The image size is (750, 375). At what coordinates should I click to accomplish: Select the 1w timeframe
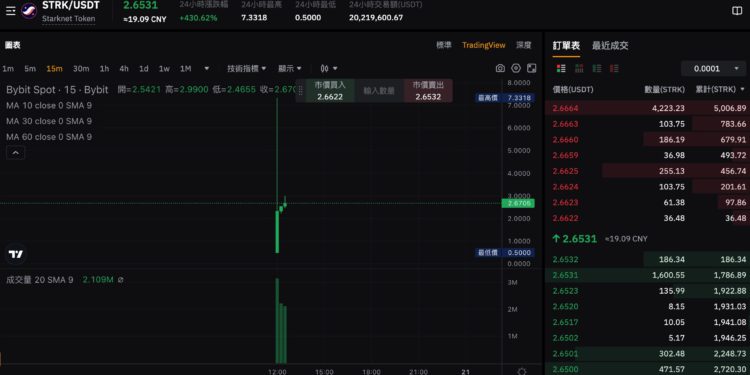[x=164, y=68]
